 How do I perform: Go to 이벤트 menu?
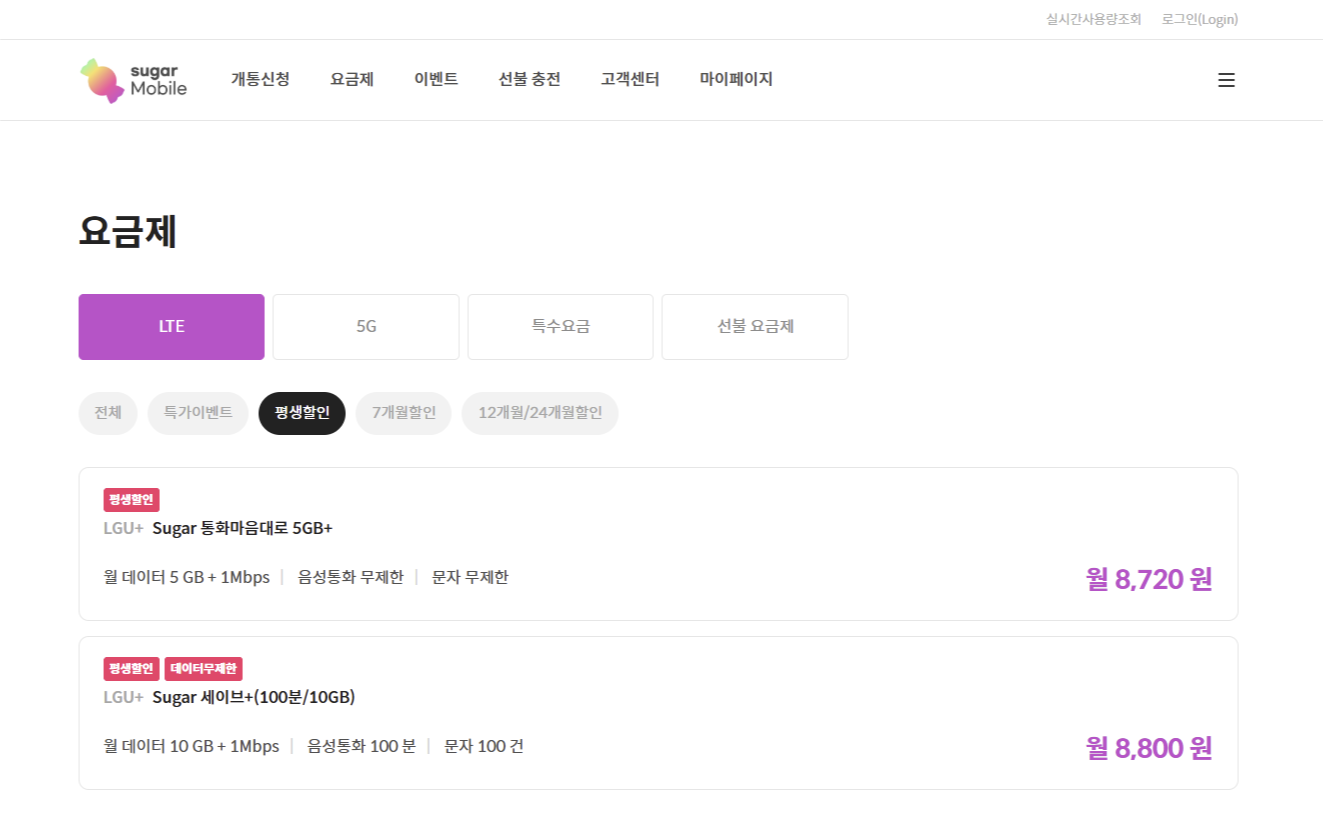coord(436,79)
